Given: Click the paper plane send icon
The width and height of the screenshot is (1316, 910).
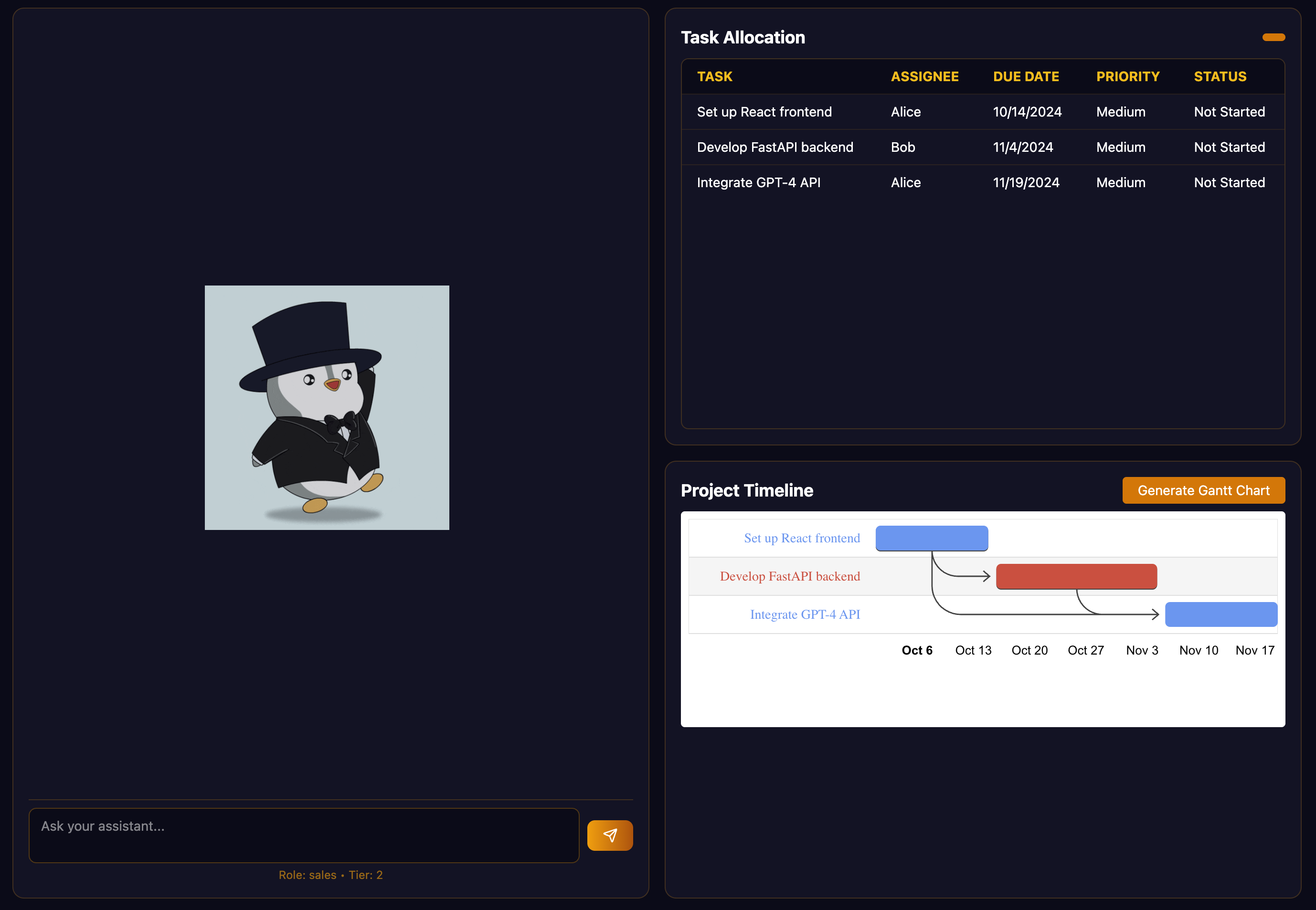Looking at the screenshot, I should (x=610, y=836).
